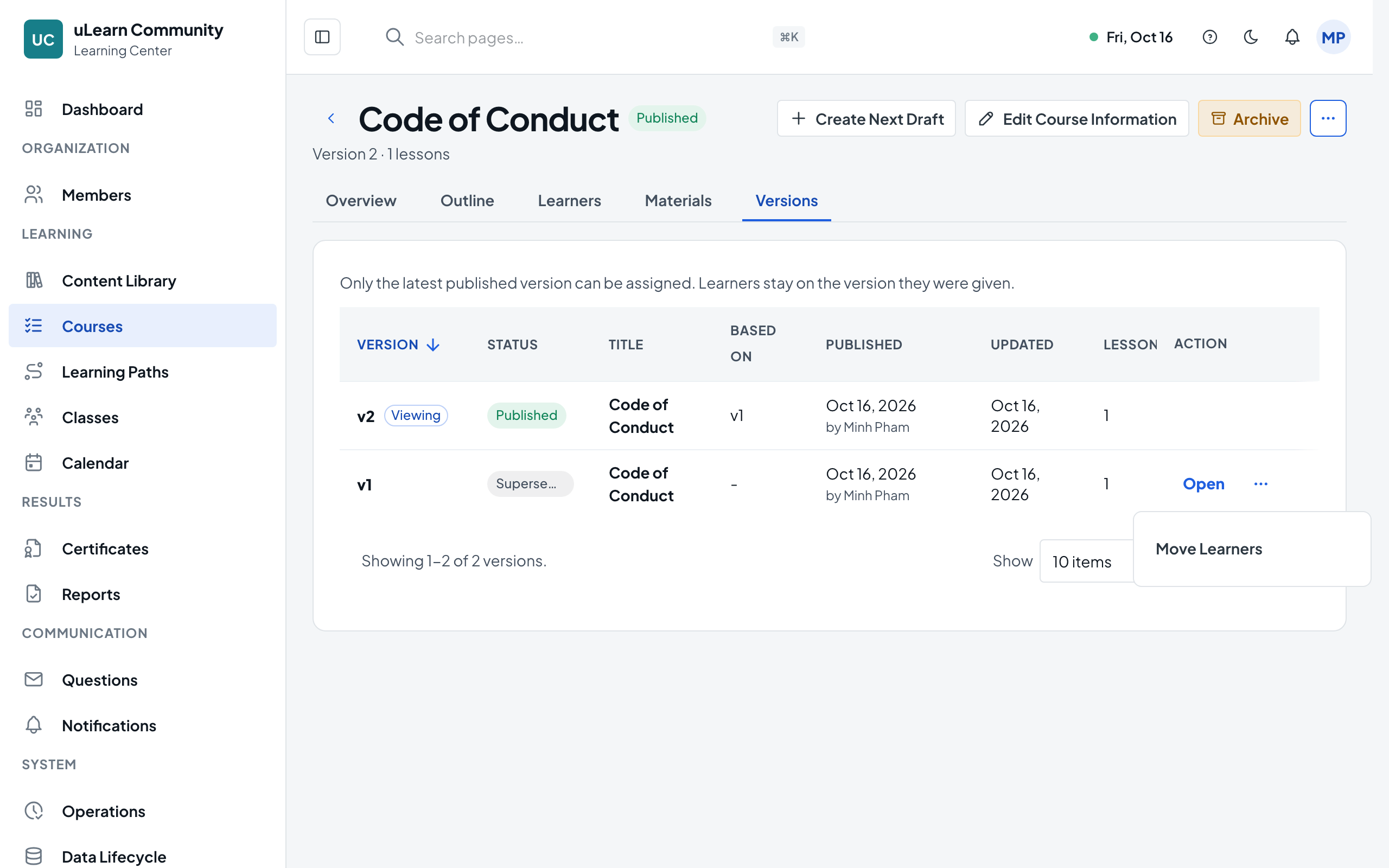Go to Members in the sidebar
The width and height of the screenshot is (1389, 868).
click(x=142, y=195)
